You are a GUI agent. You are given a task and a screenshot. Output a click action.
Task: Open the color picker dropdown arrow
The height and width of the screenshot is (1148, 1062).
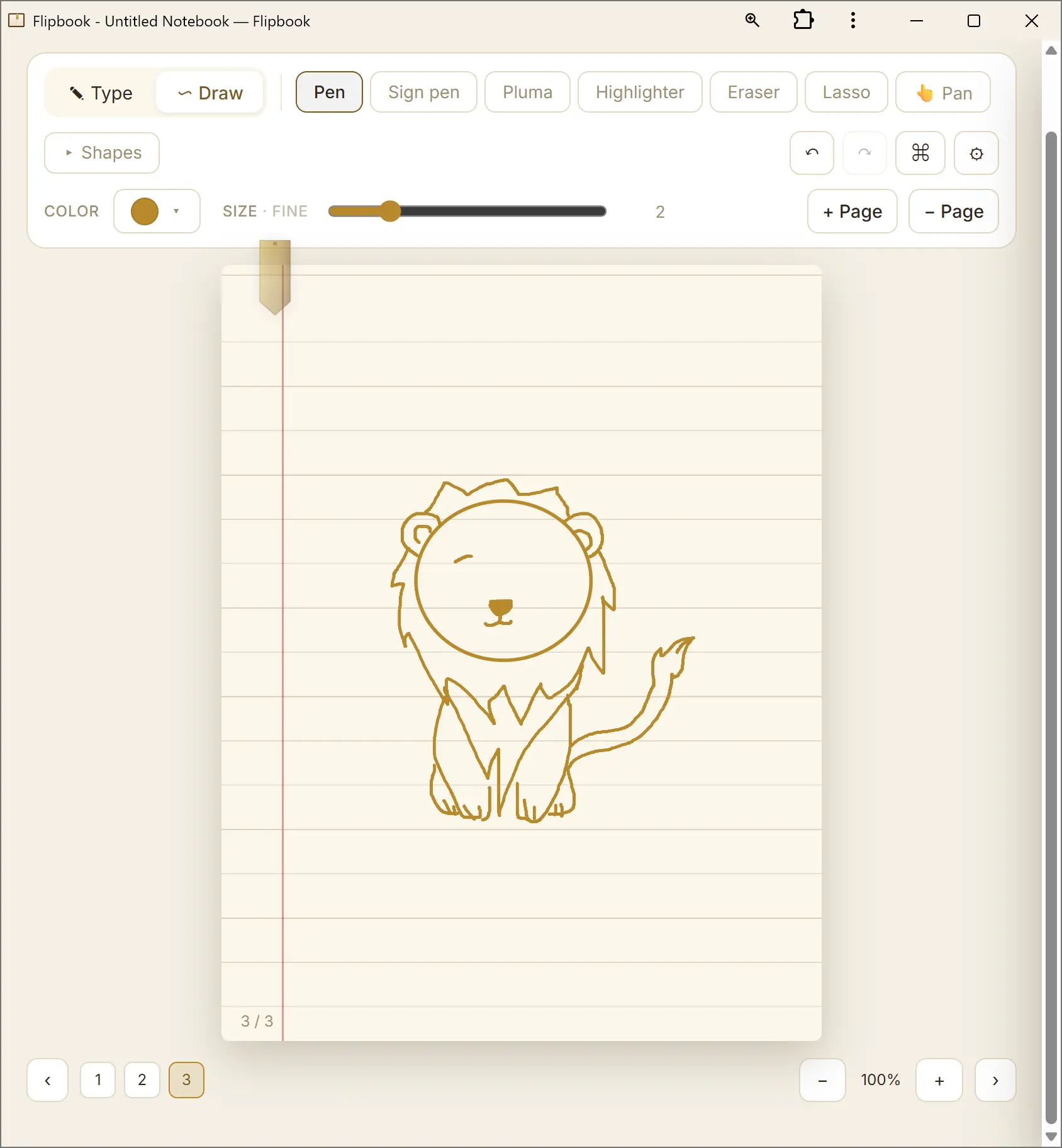click(x=176, y=211)
